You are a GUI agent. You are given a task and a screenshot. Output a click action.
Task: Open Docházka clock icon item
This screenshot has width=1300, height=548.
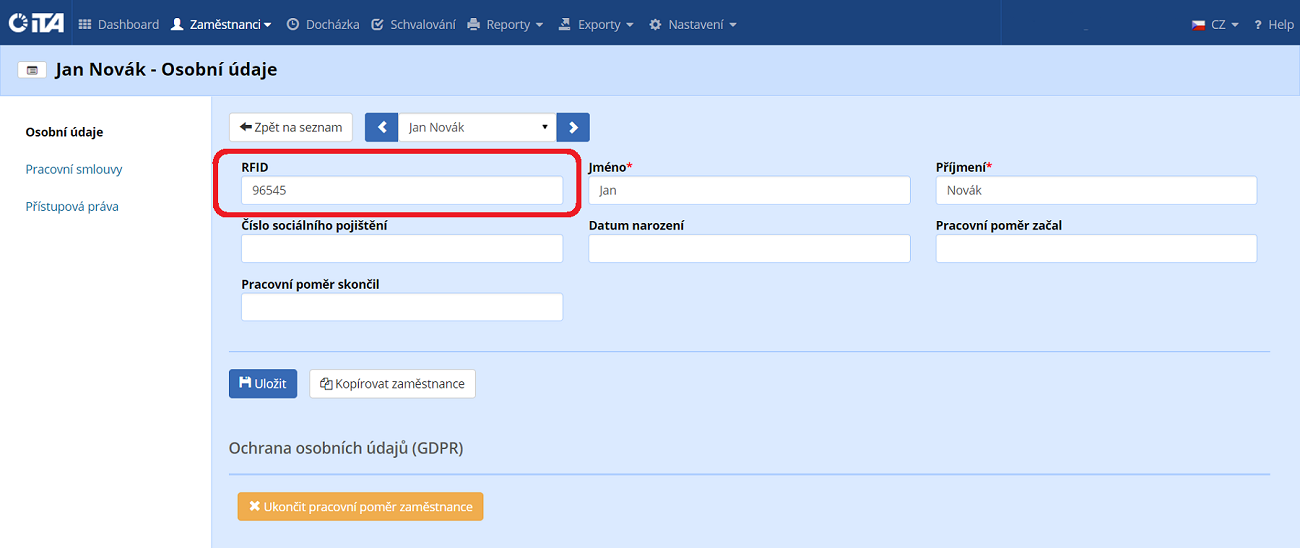[322, 24]
